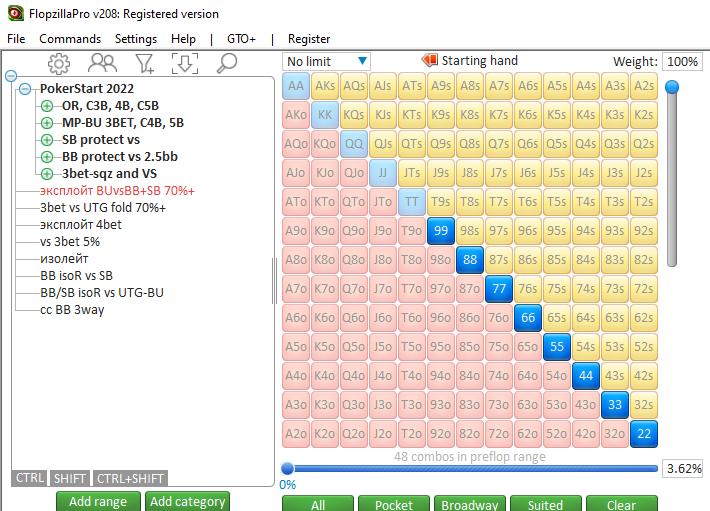Toggle the A2s hand cell

click(x=643, y=86)
